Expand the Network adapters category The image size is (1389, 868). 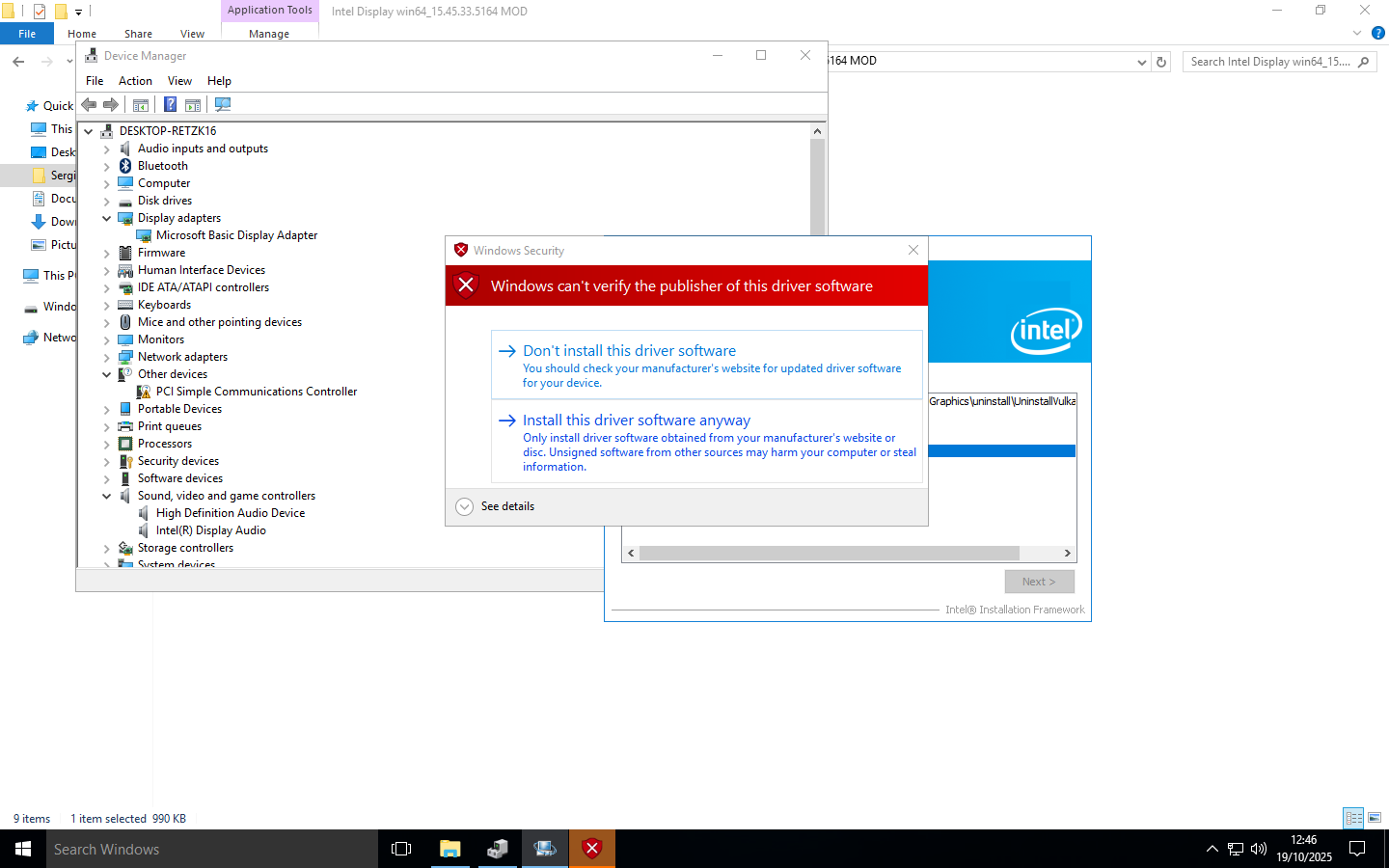(x=107, y=358)
